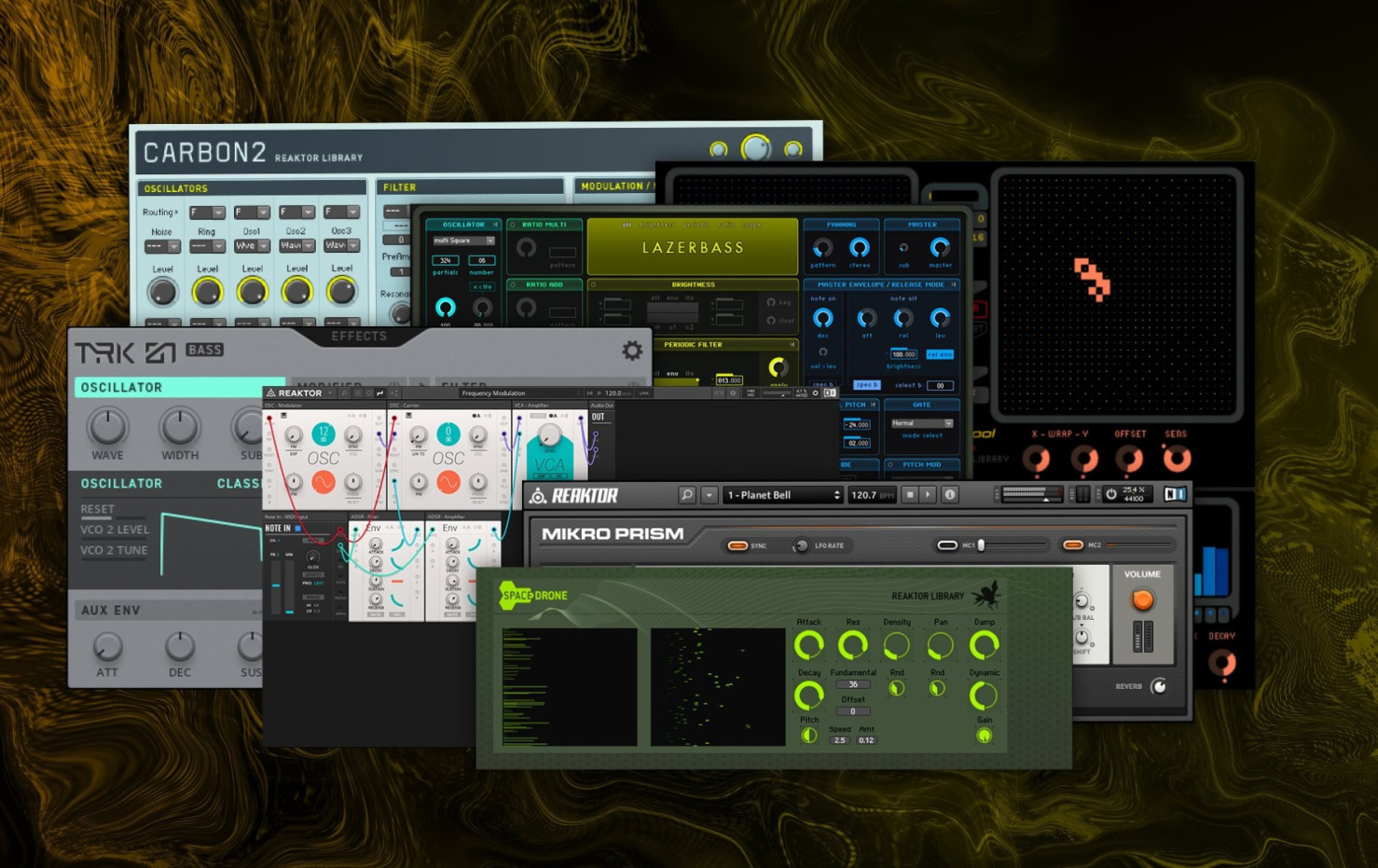Select the teal OSCILLATOR tab in TRK-01
Image resolution: width=1378 pixels, height=868 pixels.
point(179,388)
